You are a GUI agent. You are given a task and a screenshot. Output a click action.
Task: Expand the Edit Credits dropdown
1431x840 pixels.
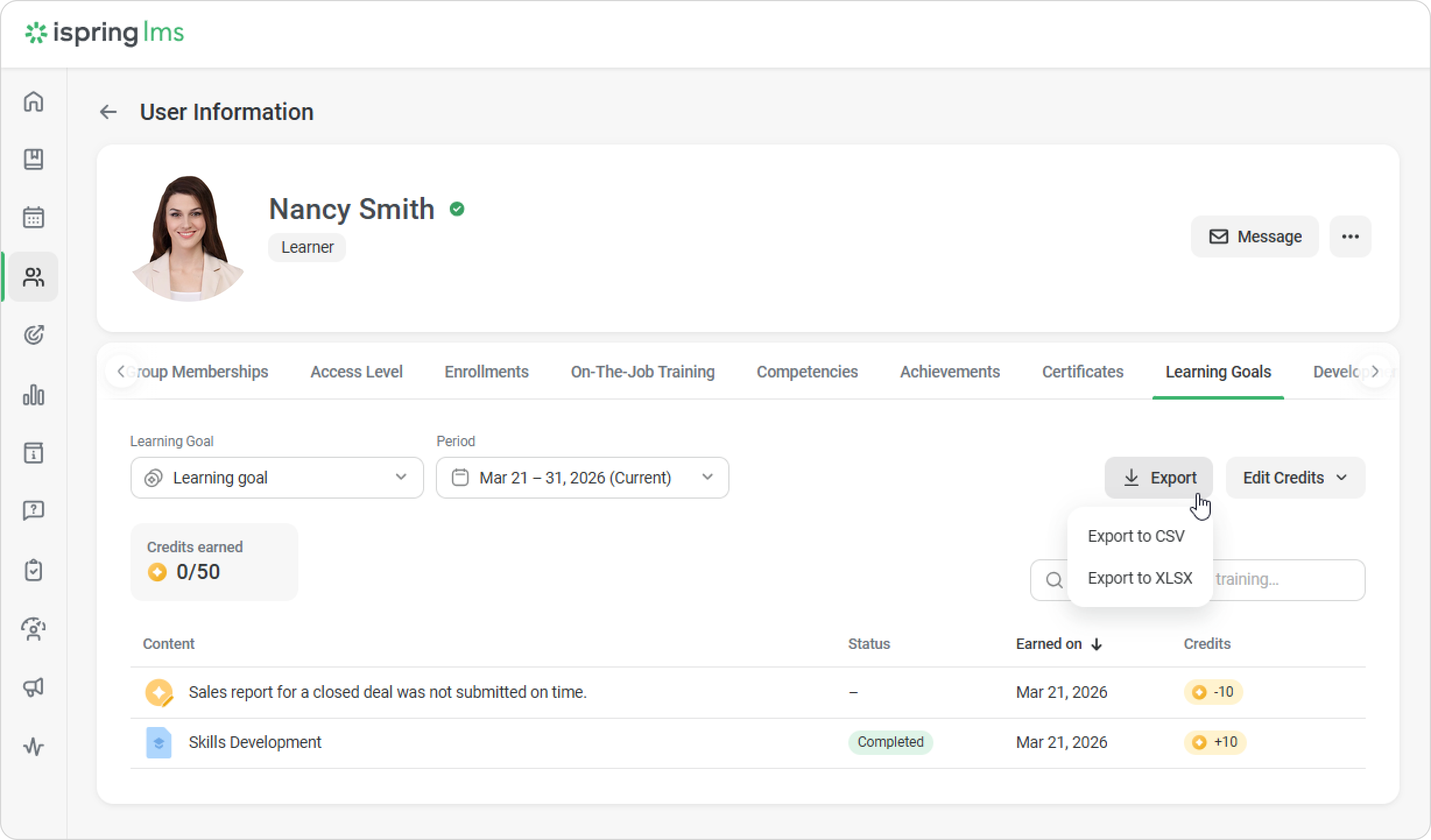[1295, 478]
